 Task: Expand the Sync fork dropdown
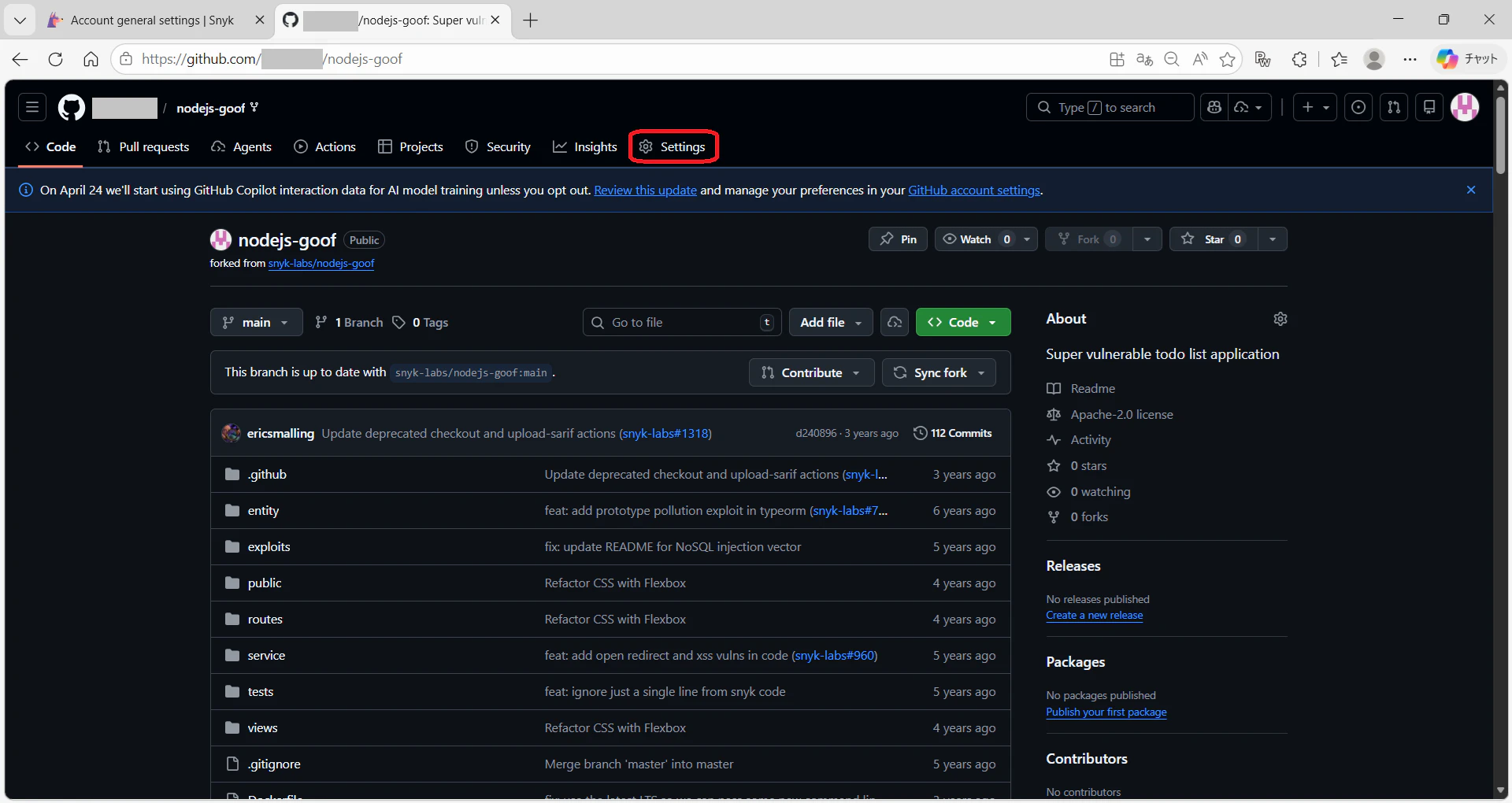(x=939, y=372)
